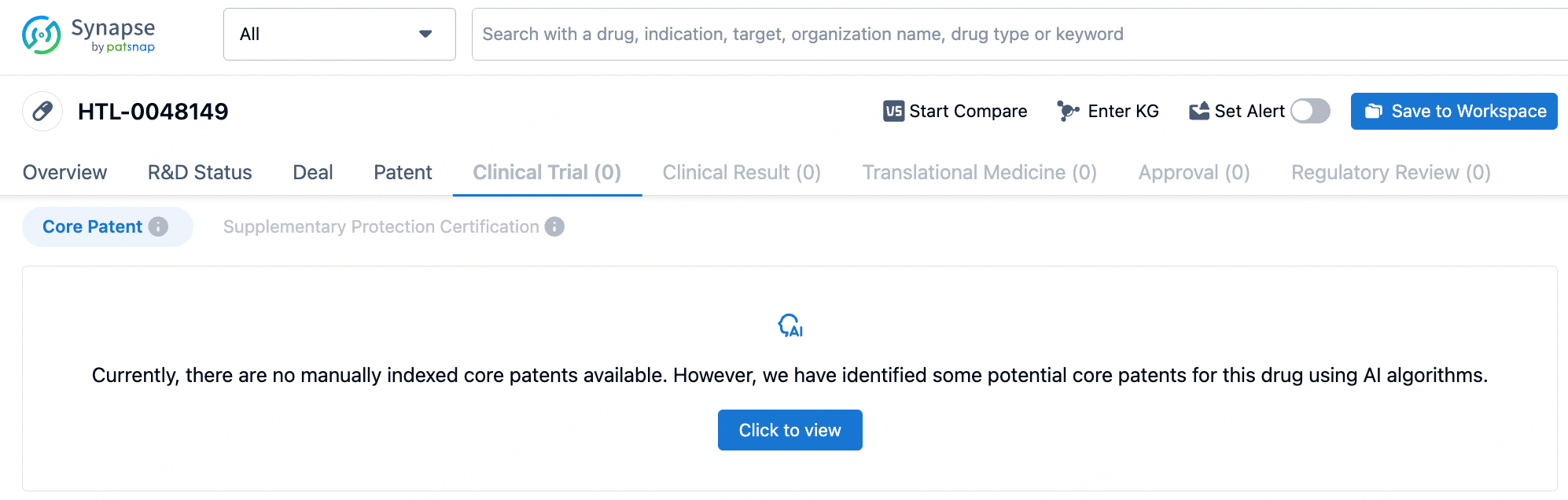Switch to the Overview tab

[64, 172]
